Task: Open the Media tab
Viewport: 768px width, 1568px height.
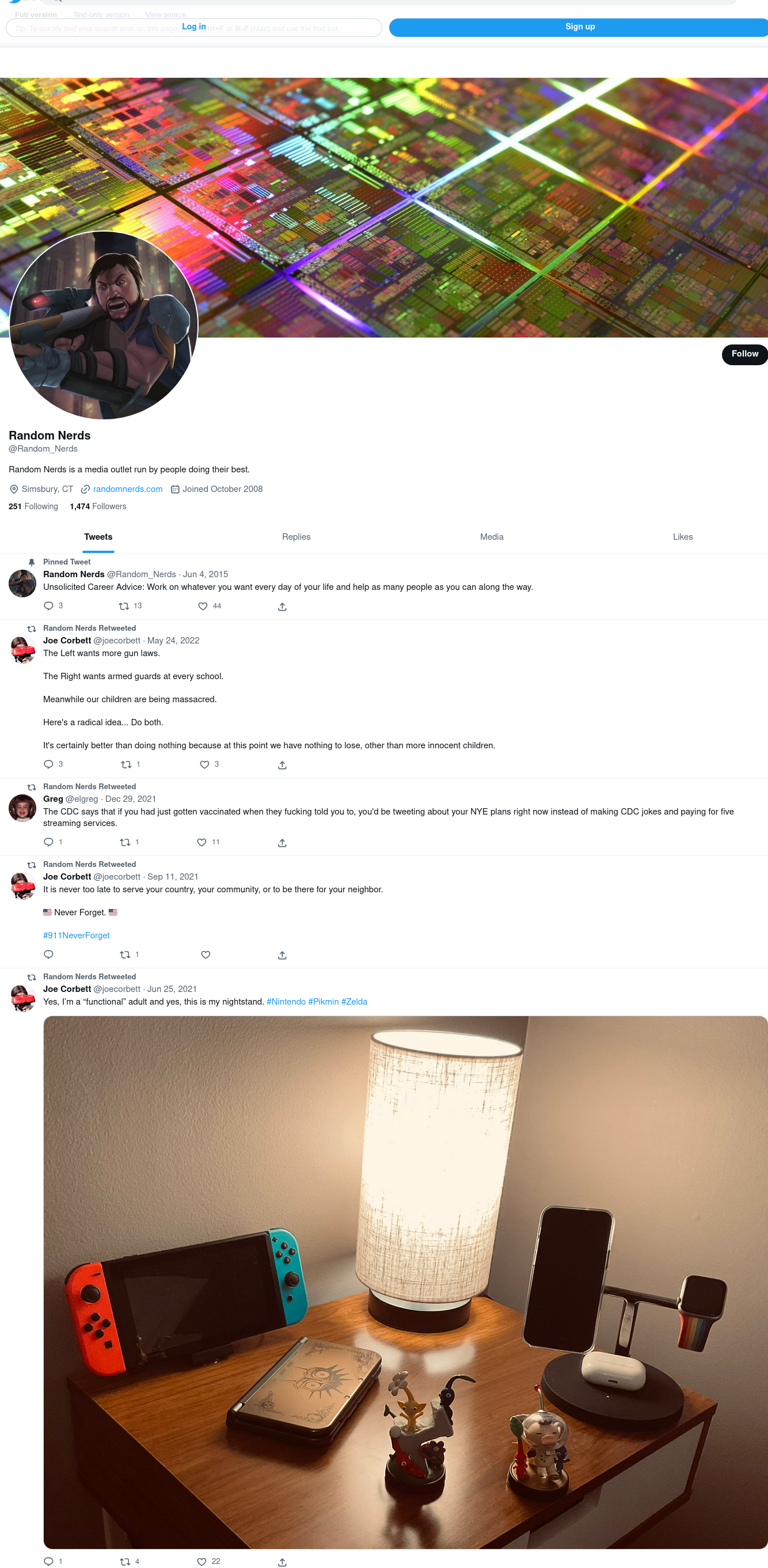Action: click(x=492, y=537)
